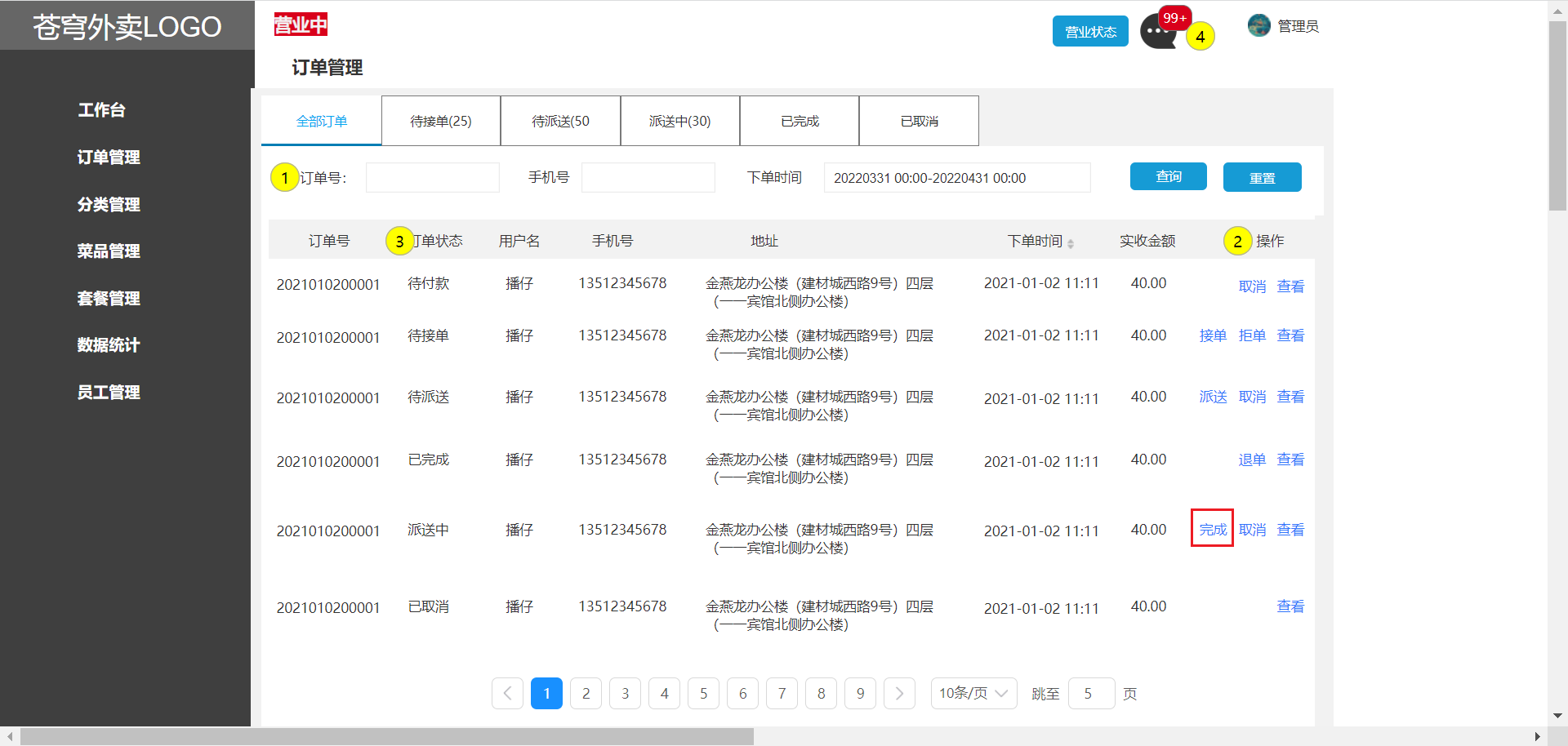The height and width of the screenshot is (746, 1568).
Task: Open the 10条/页 page size dropdown
Action: [x=973, y=694]
